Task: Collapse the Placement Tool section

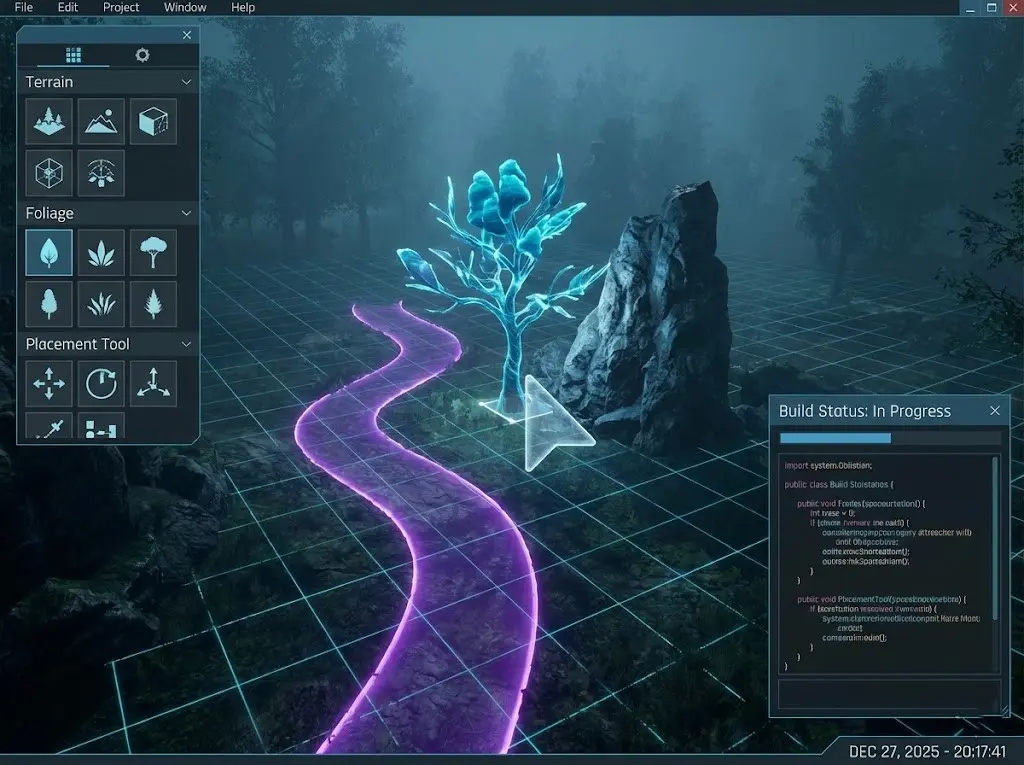Action: 187,343
